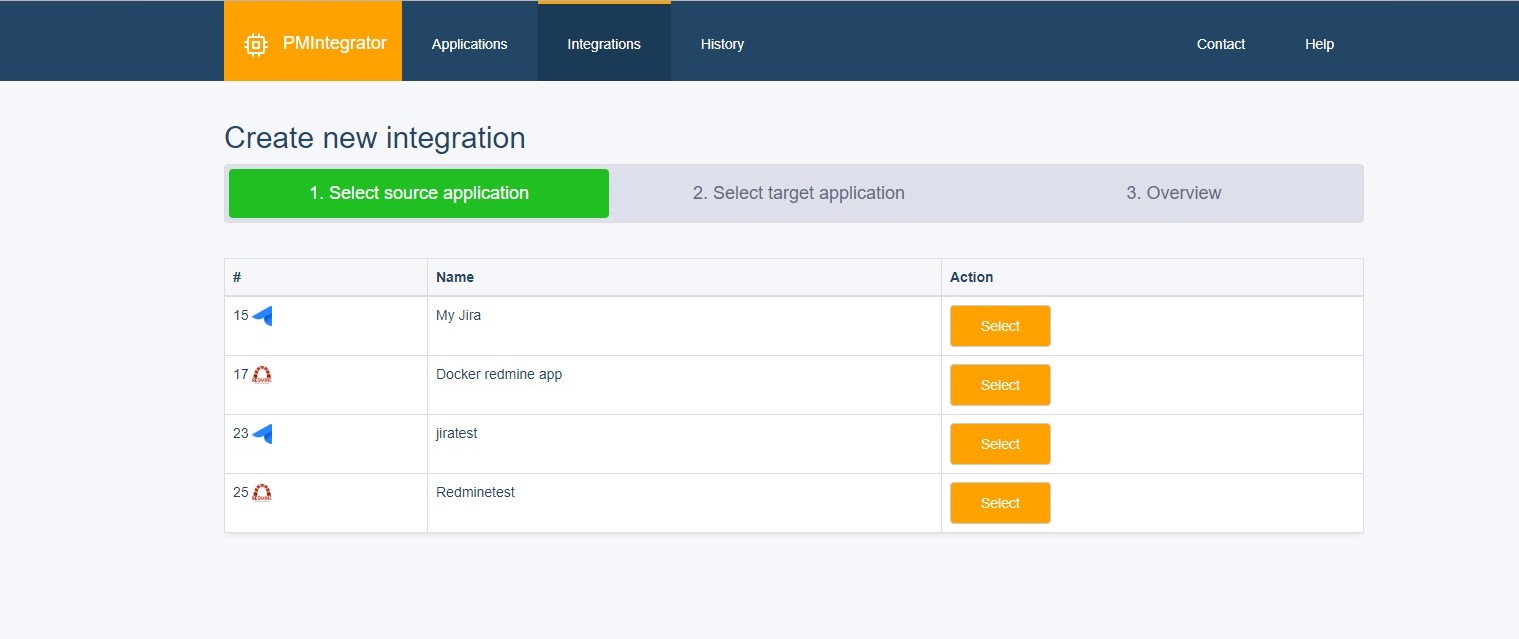Screen dimensions: 1519x639
Task: Open the Contact page
Action: [x=1220, y=43]
